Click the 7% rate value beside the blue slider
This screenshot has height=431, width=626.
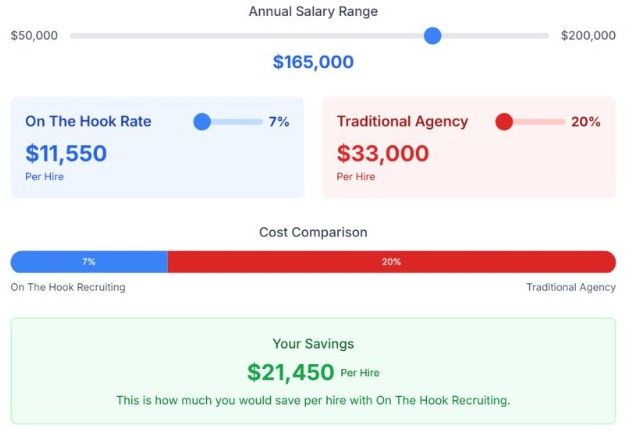278,122
